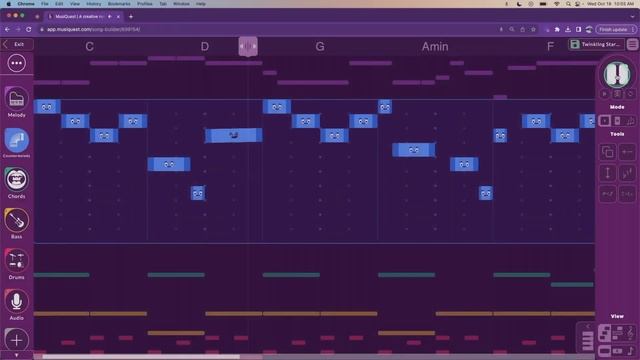Image resolution: width=640 pixels, height=360 pixels.
Task: Select the music notes Mode option
Action: click(x=630, y=121)
